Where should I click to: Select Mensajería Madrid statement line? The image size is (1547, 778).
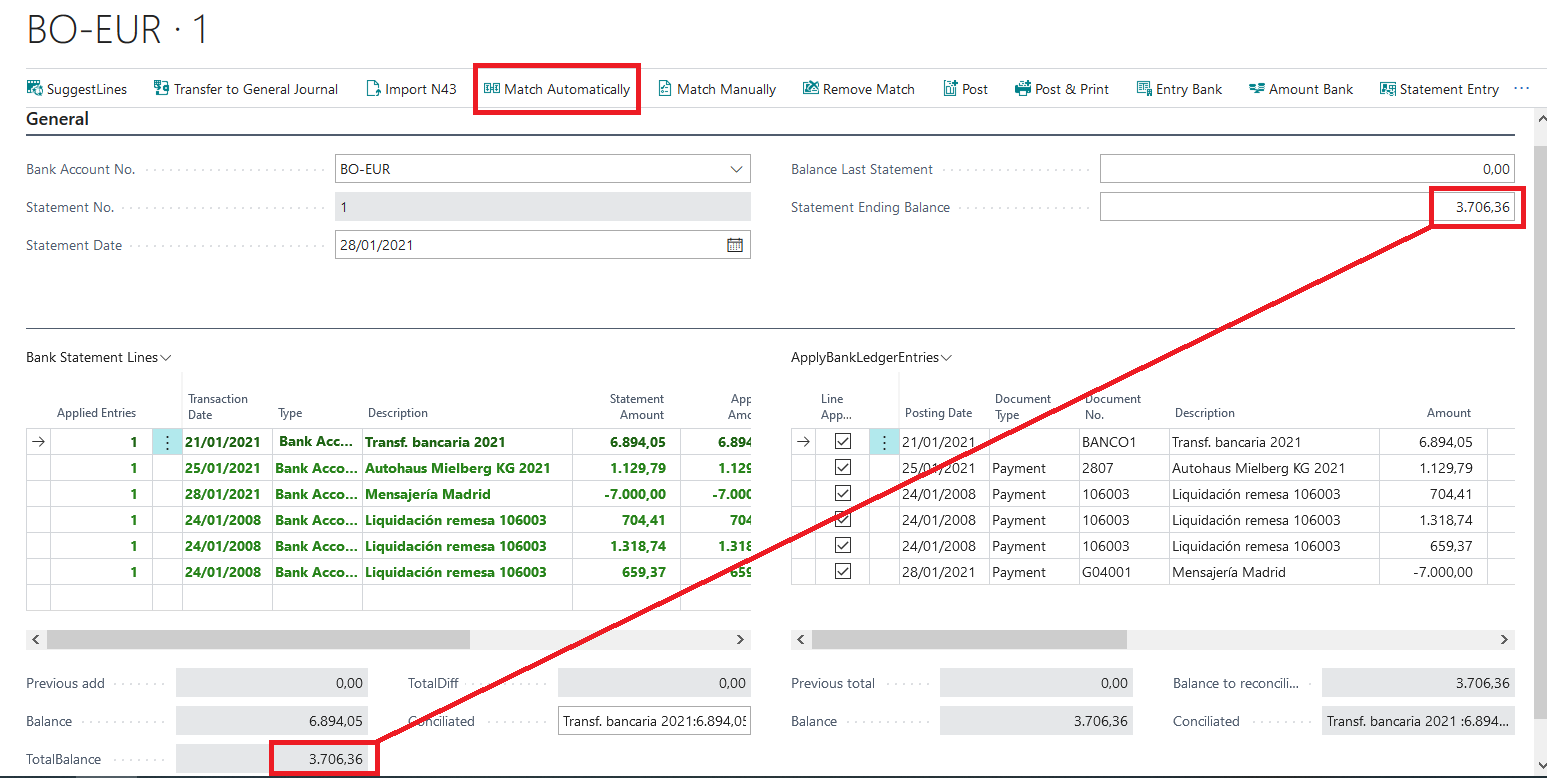tap(428, 494)
